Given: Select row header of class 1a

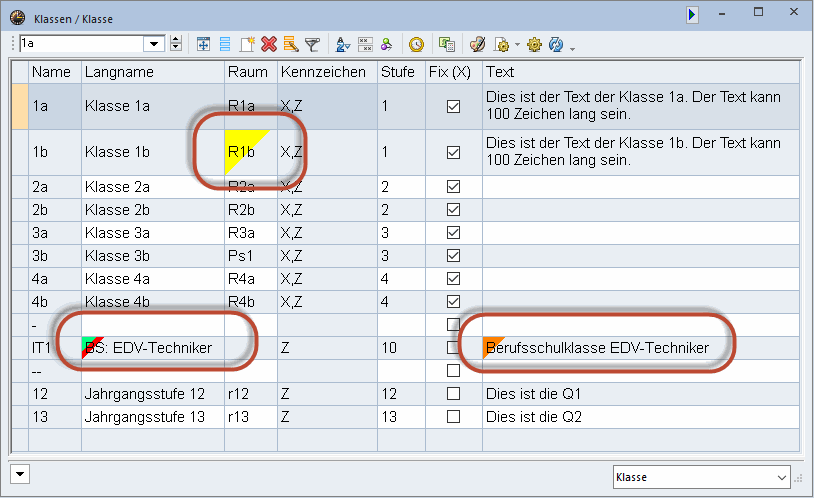Looking at the screenshot, I should point(20,106).
